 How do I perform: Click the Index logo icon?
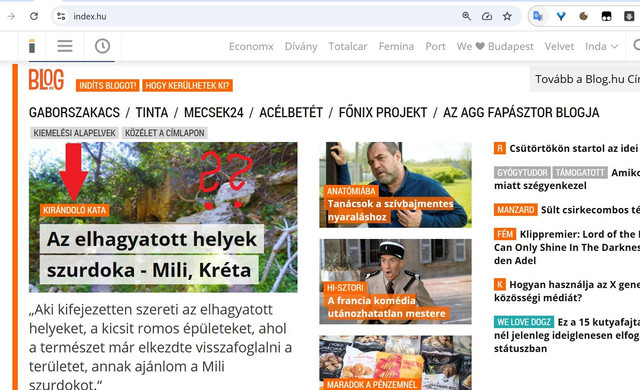(x=32, y=46)
